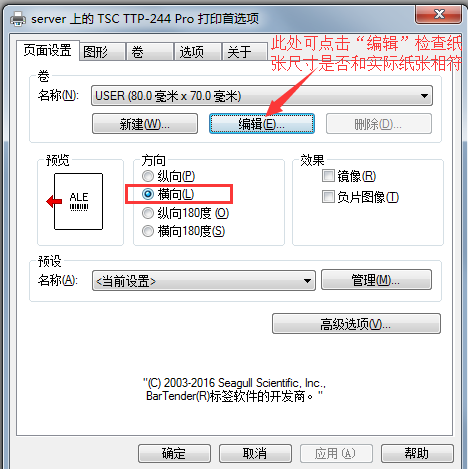This screenshot has width=468, height=469.
Task: Open the 关于 tab
Action: pyautogui.click(x=245, y=52)
